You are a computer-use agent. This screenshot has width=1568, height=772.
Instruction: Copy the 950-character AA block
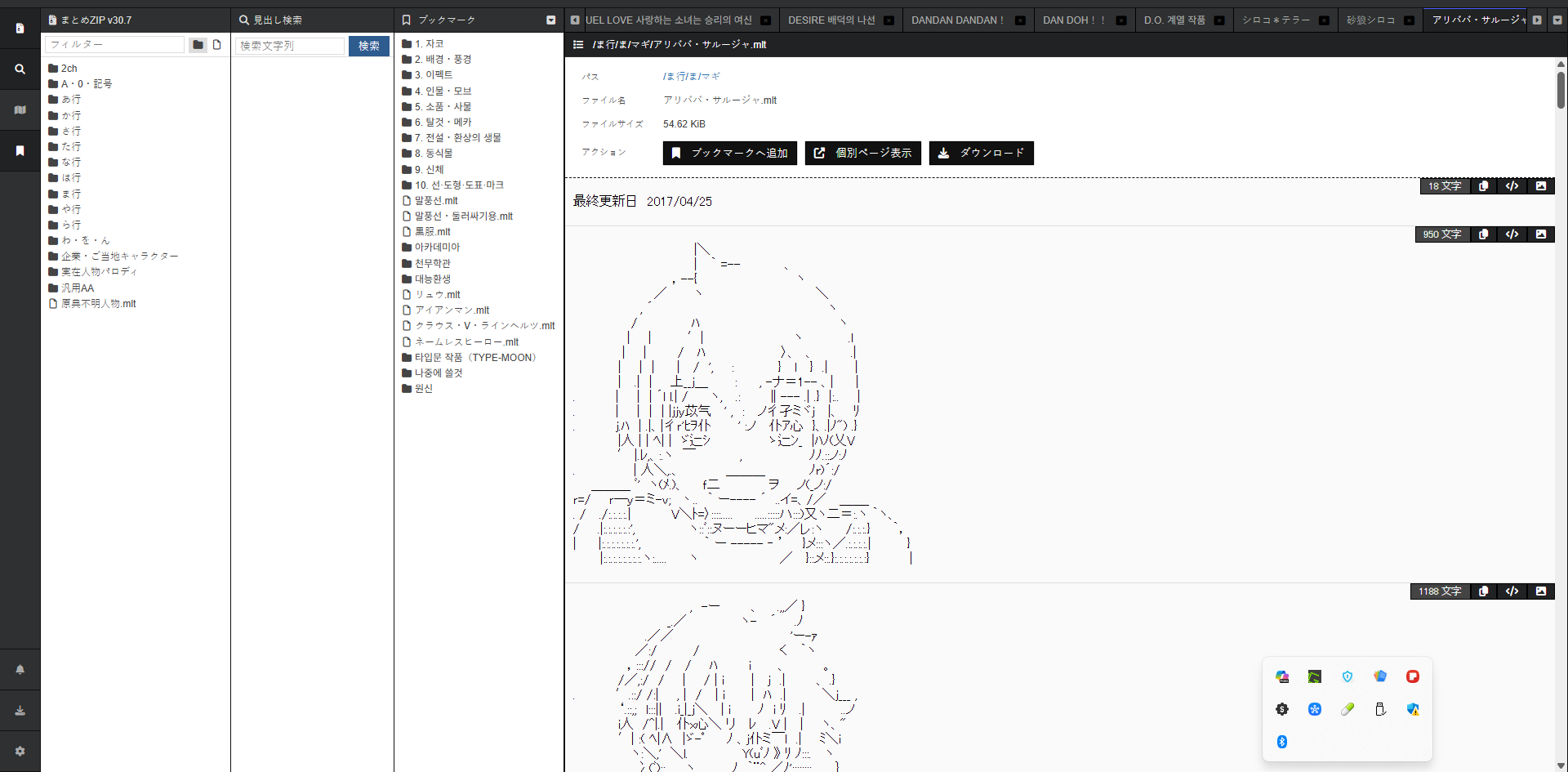[1483, 234]
